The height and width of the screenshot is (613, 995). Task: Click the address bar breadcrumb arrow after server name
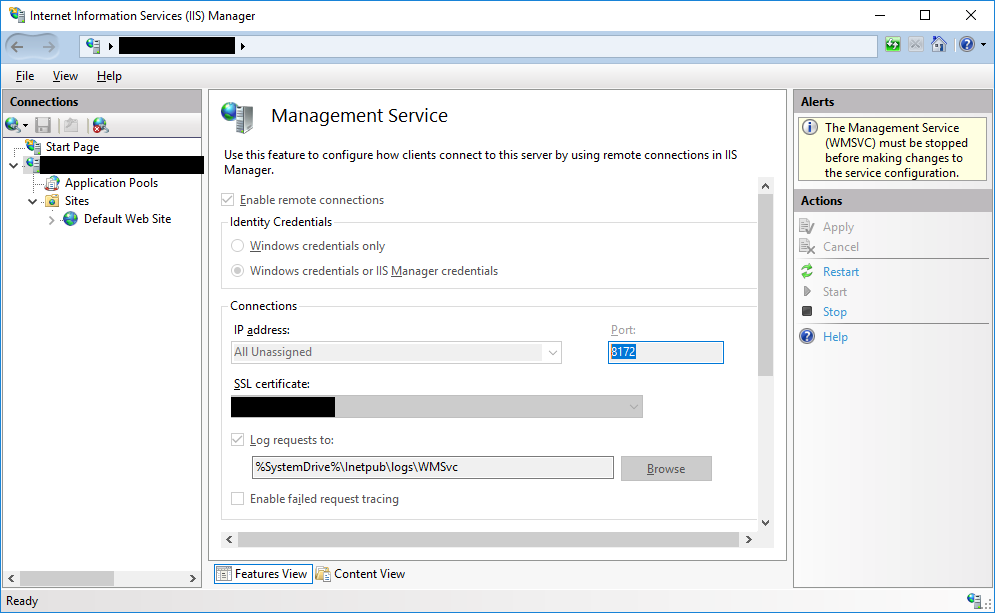[x=242, y=46]
